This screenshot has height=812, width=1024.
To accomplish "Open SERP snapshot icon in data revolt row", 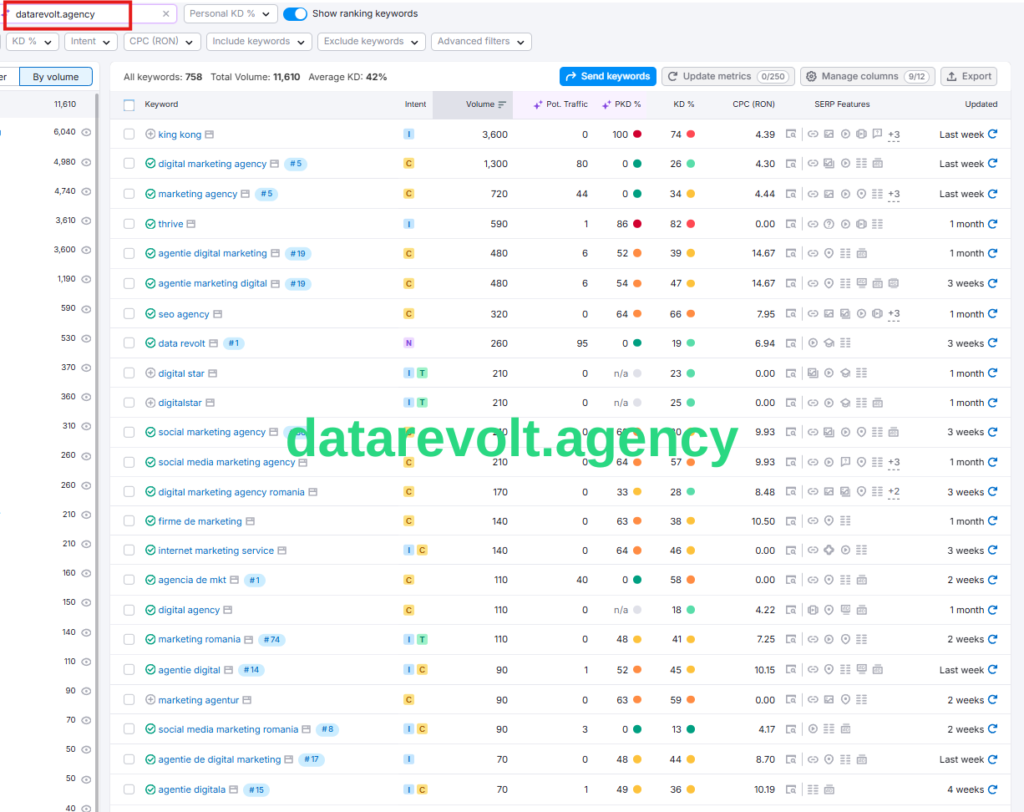I will pyautogui.click(x=790, y=343).
